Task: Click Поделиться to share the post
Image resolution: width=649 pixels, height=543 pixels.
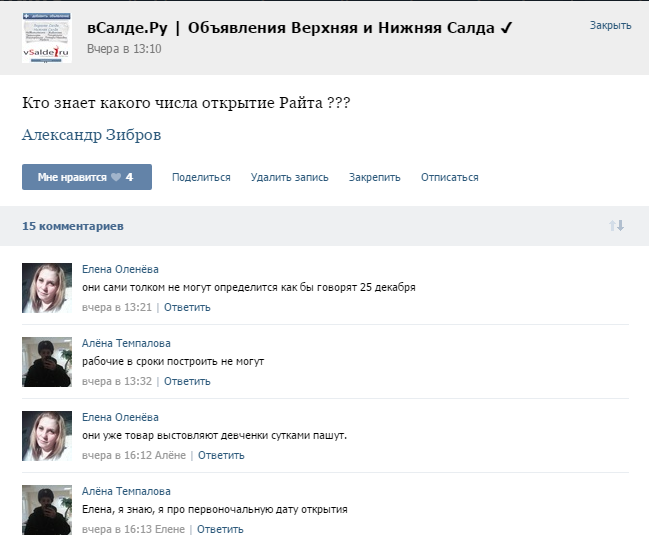Action: point(201,177)
